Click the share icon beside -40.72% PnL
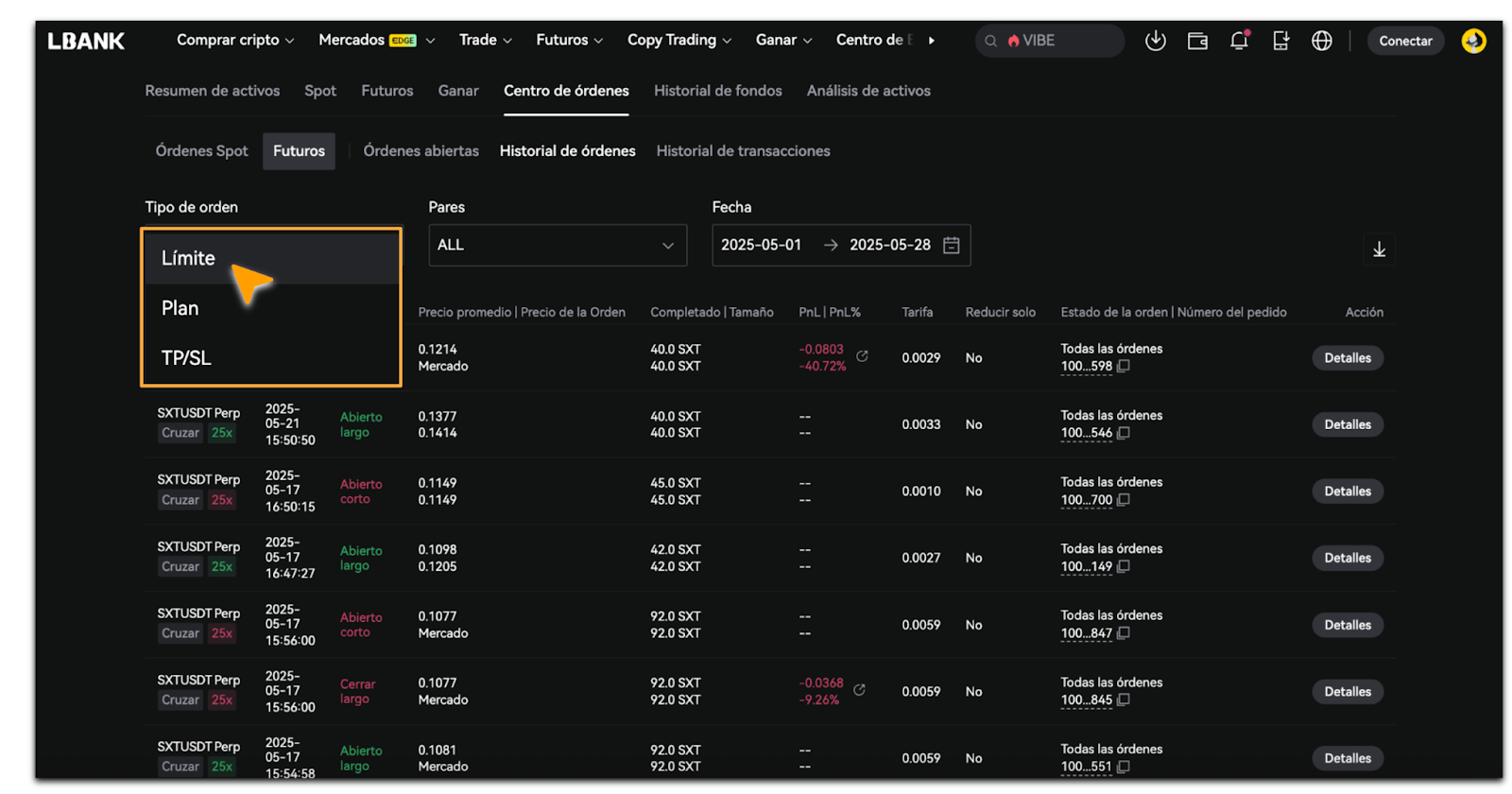Screen dimensions: 1512x794 [862, 356]
